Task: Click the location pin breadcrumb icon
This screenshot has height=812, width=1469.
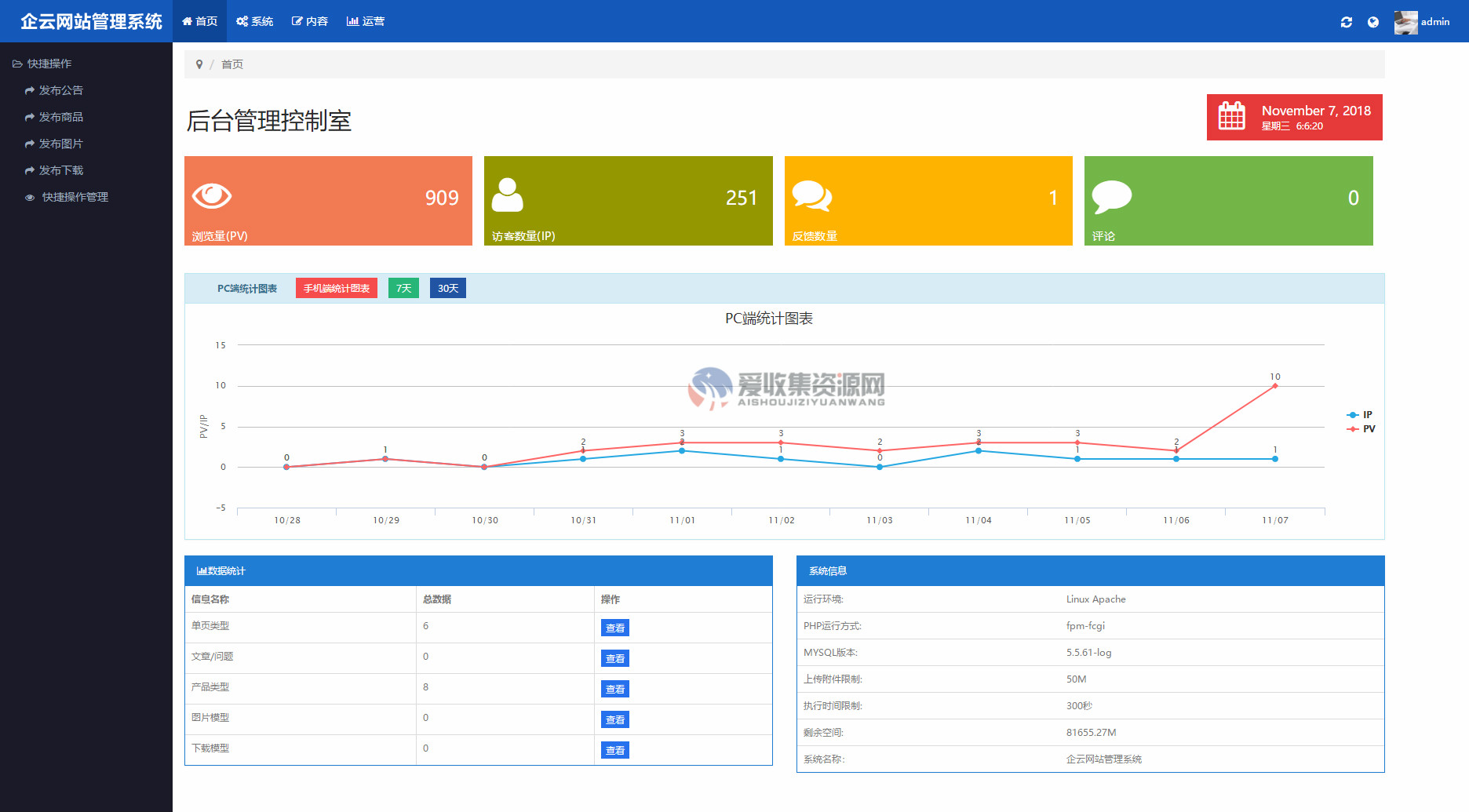Action: tap(199, 64)
